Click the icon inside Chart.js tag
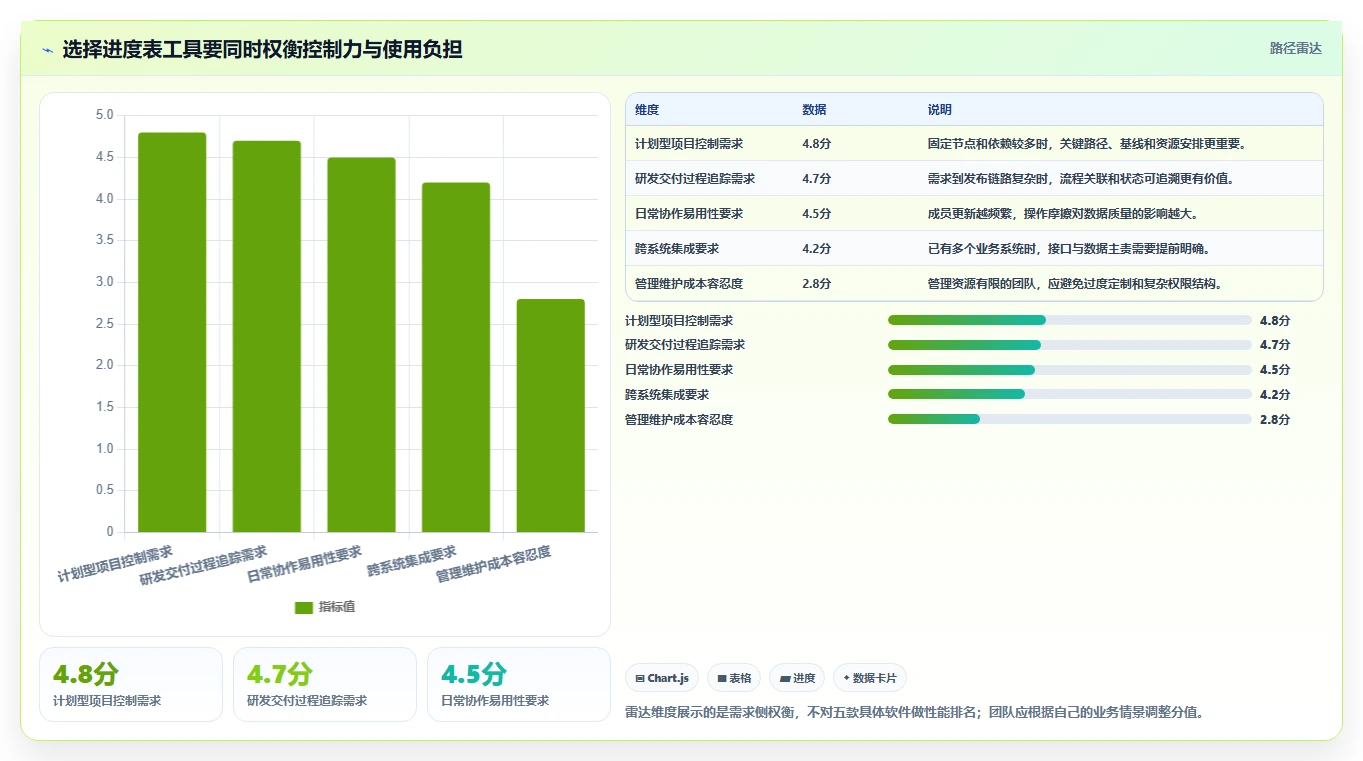1363x761 pixels. (640, 678)
